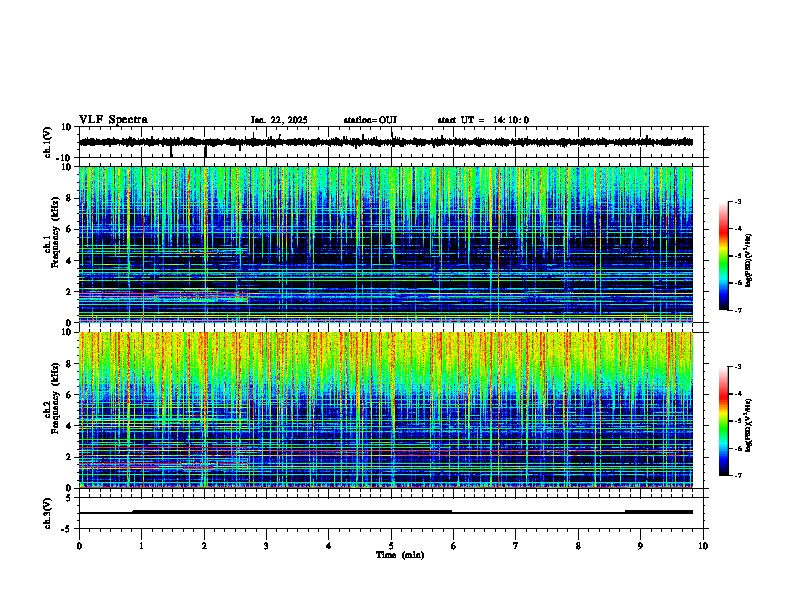792x612 pixels.
Task: Click the "VLF Spectra" plot title
Action: click(x=113, y=120)
